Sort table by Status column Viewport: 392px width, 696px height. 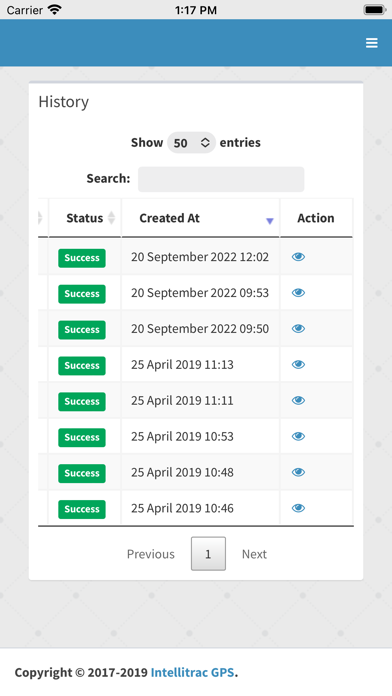coord(85,218)
